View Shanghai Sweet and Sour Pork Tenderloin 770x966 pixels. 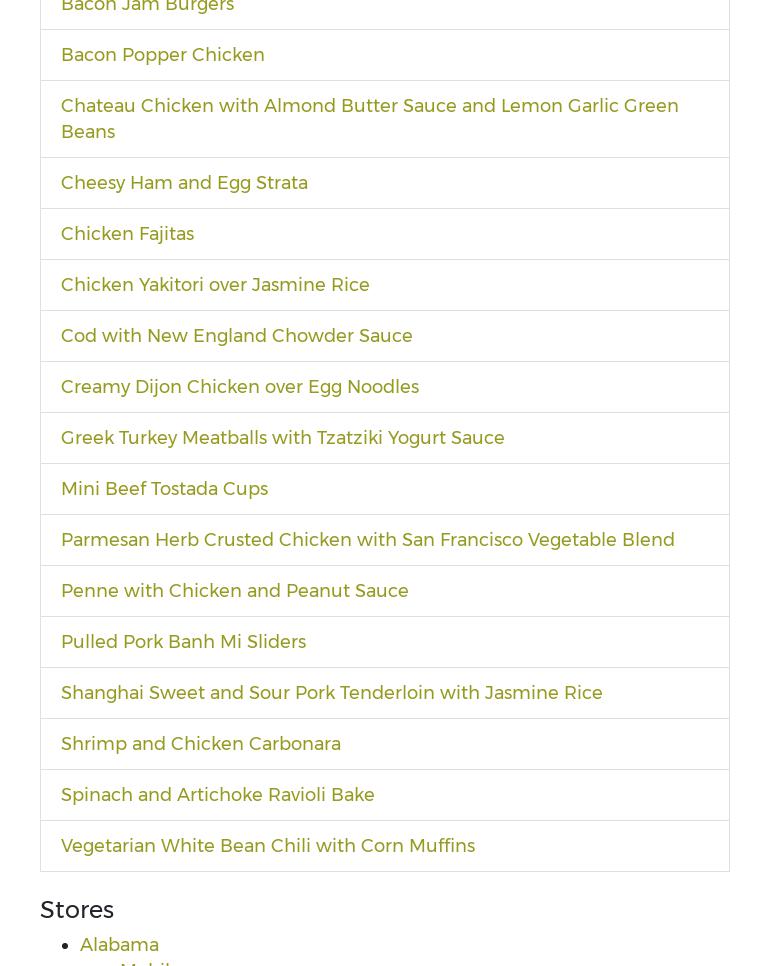[331, 692]
